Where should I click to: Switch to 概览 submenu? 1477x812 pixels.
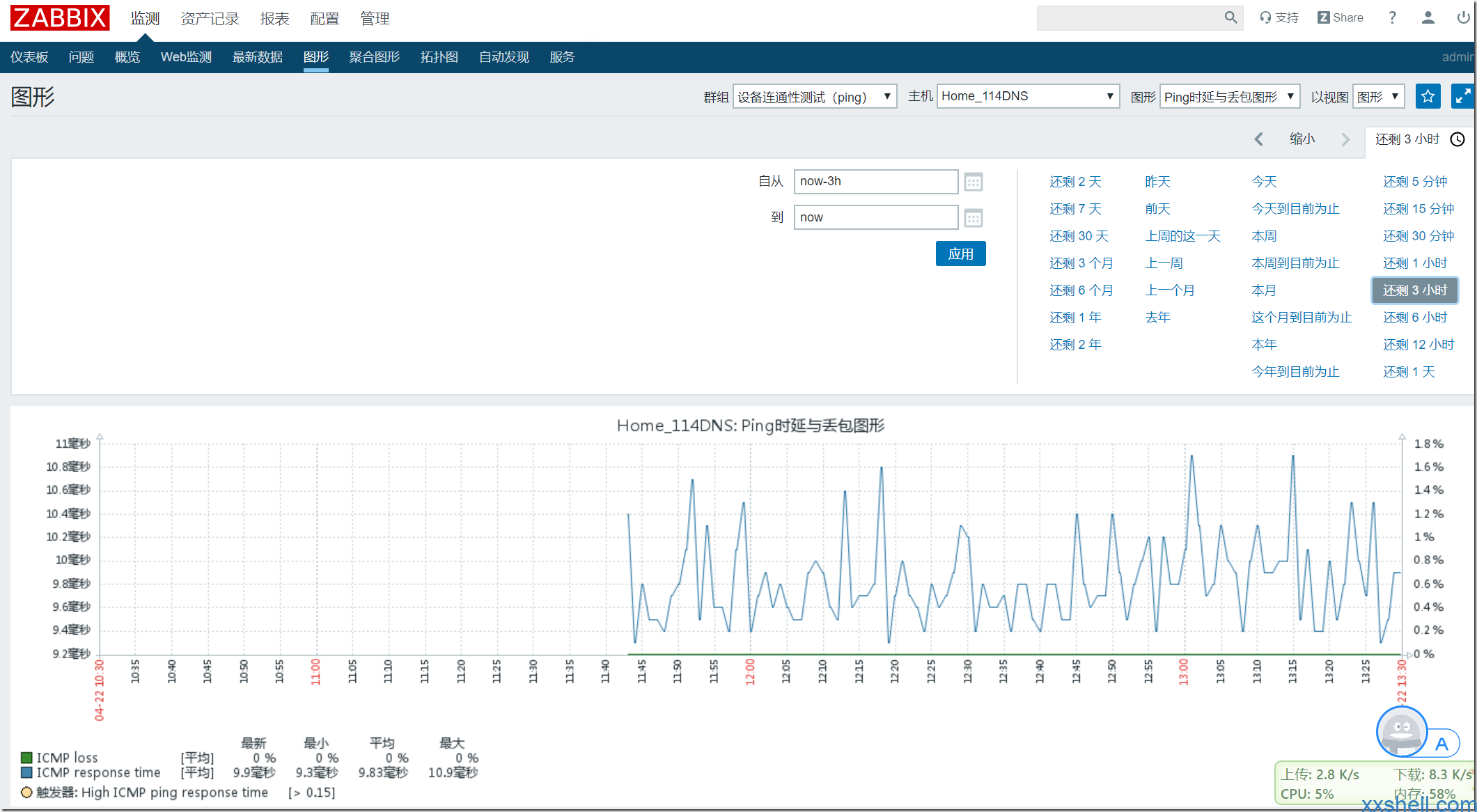tap(127, 57)
